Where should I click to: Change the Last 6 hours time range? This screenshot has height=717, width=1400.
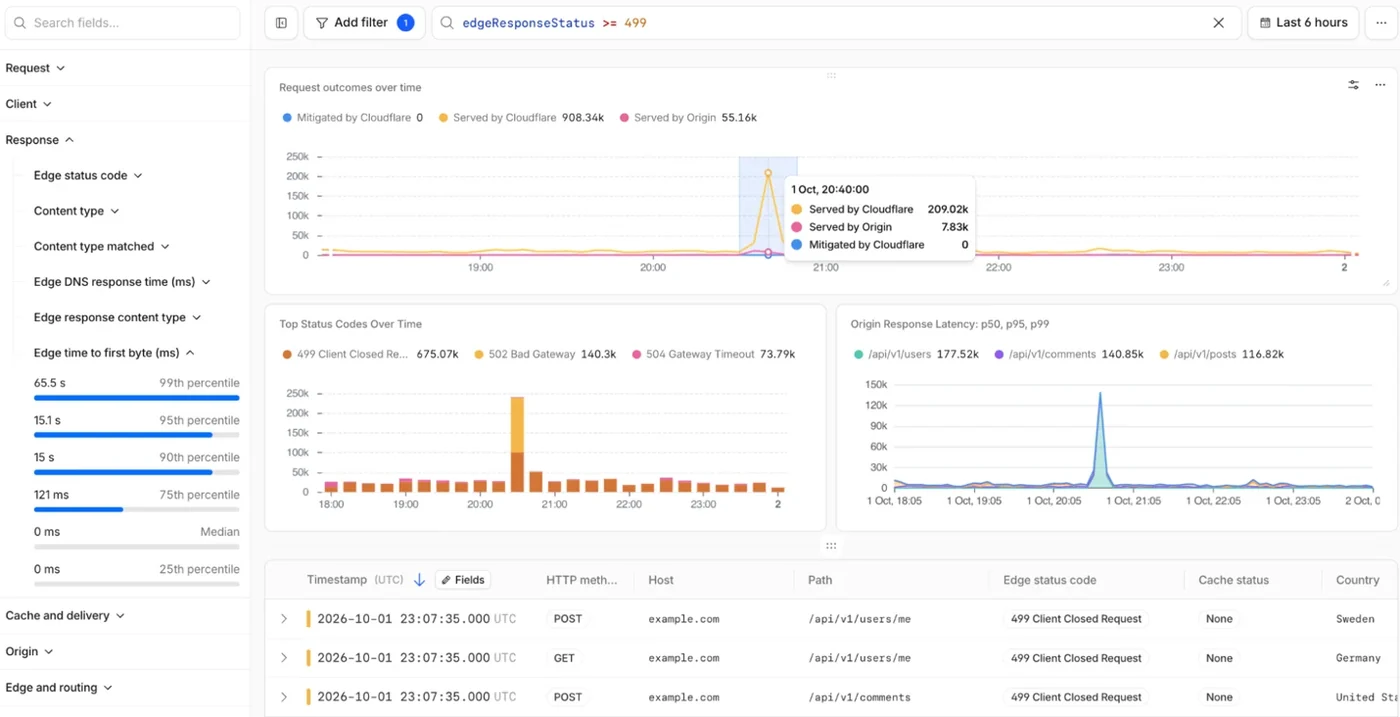[1302, 23]
